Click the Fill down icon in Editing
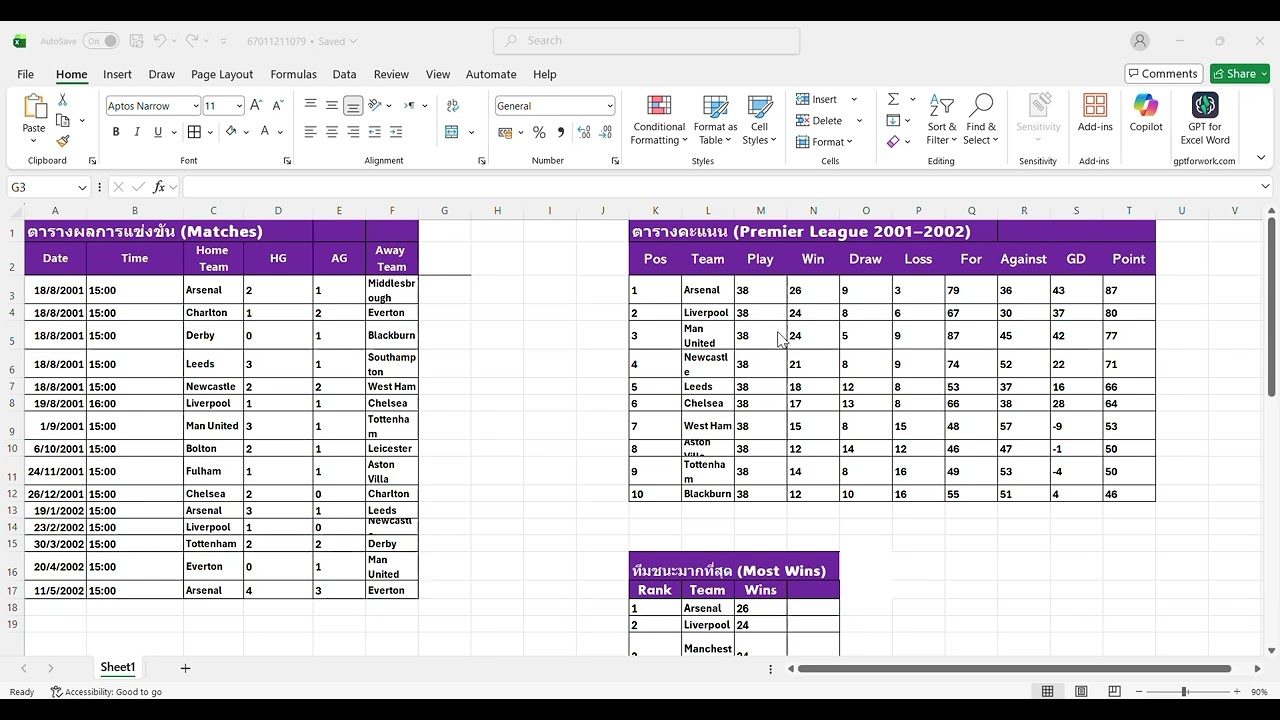The image size is (1280, 720). pyautogui.click(x=893, y=120)
